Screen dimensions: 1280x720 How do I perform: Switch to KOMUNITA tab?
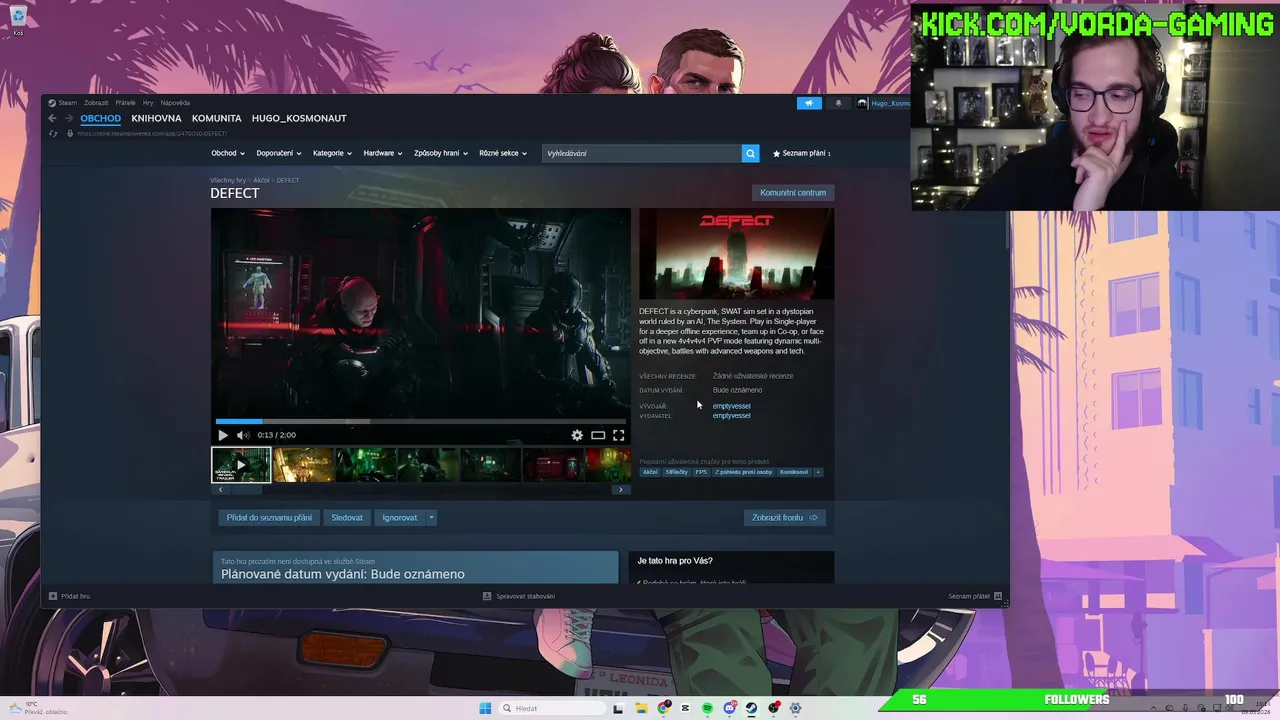216,118
